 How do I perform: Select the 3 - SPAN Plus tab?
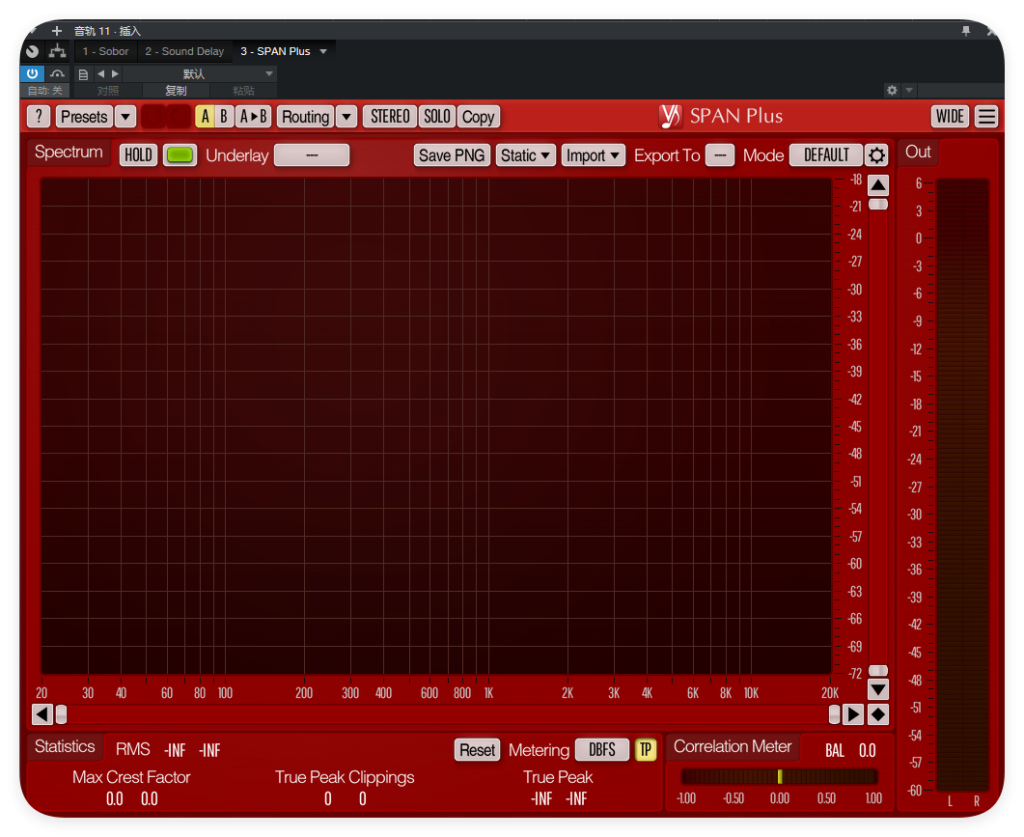point(275,51)
